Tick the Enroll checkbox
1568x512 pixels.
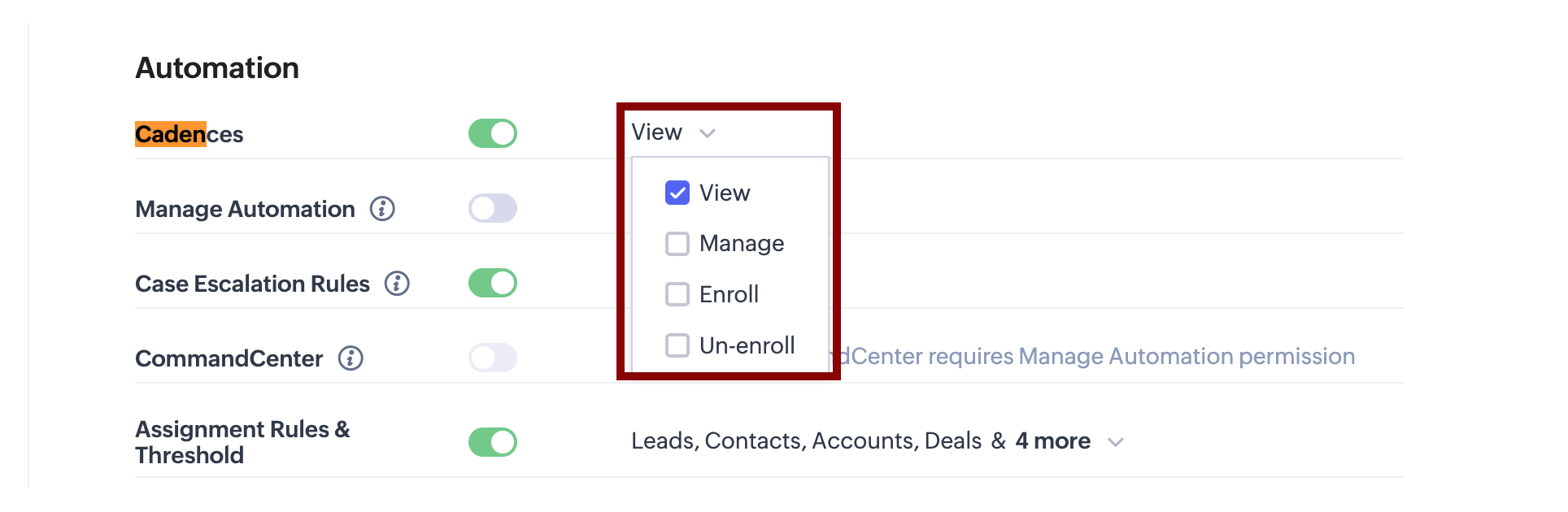coord(677,294)
